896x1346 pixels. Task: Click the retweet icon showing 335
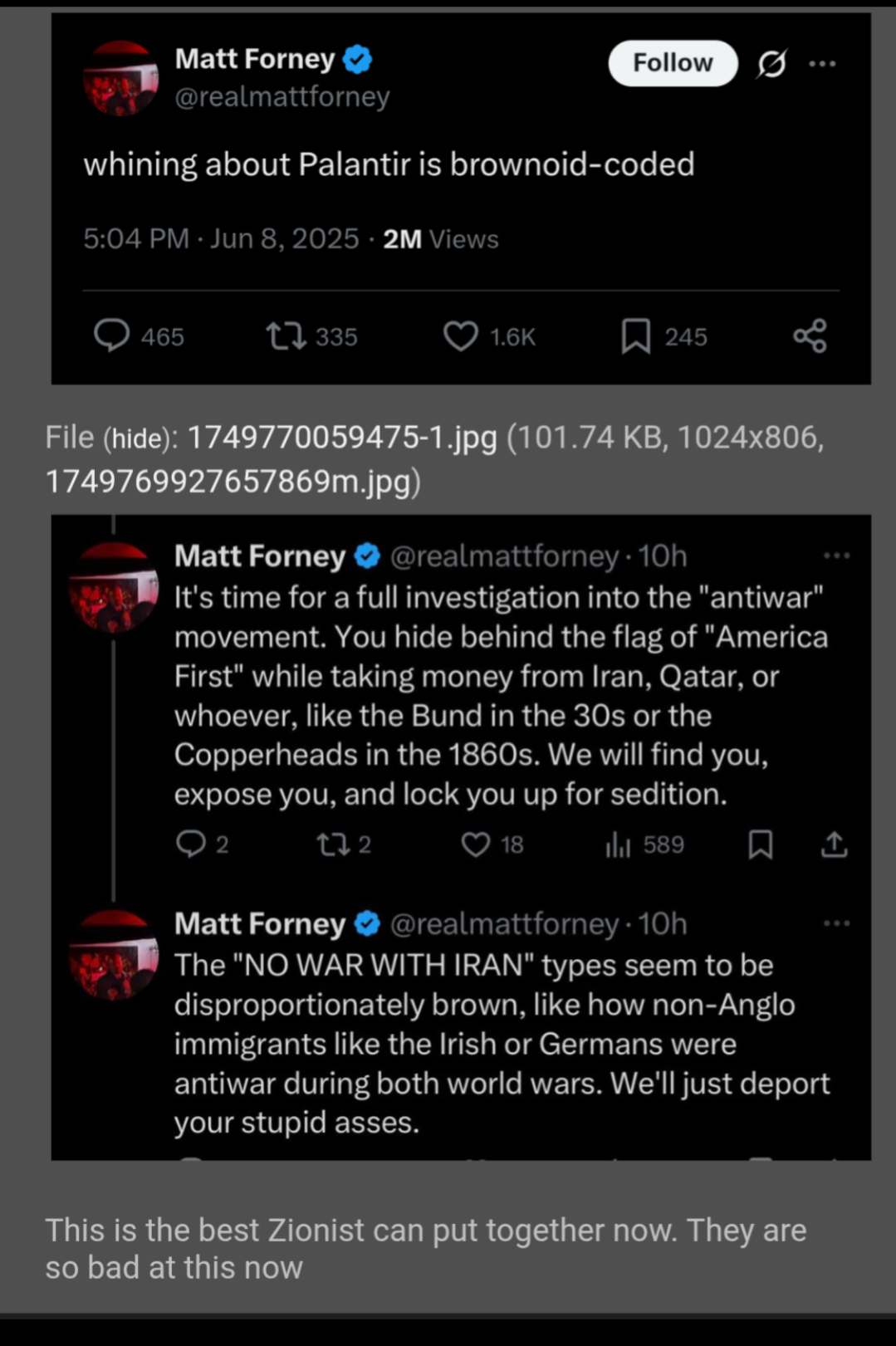click(x=286, y=336)
